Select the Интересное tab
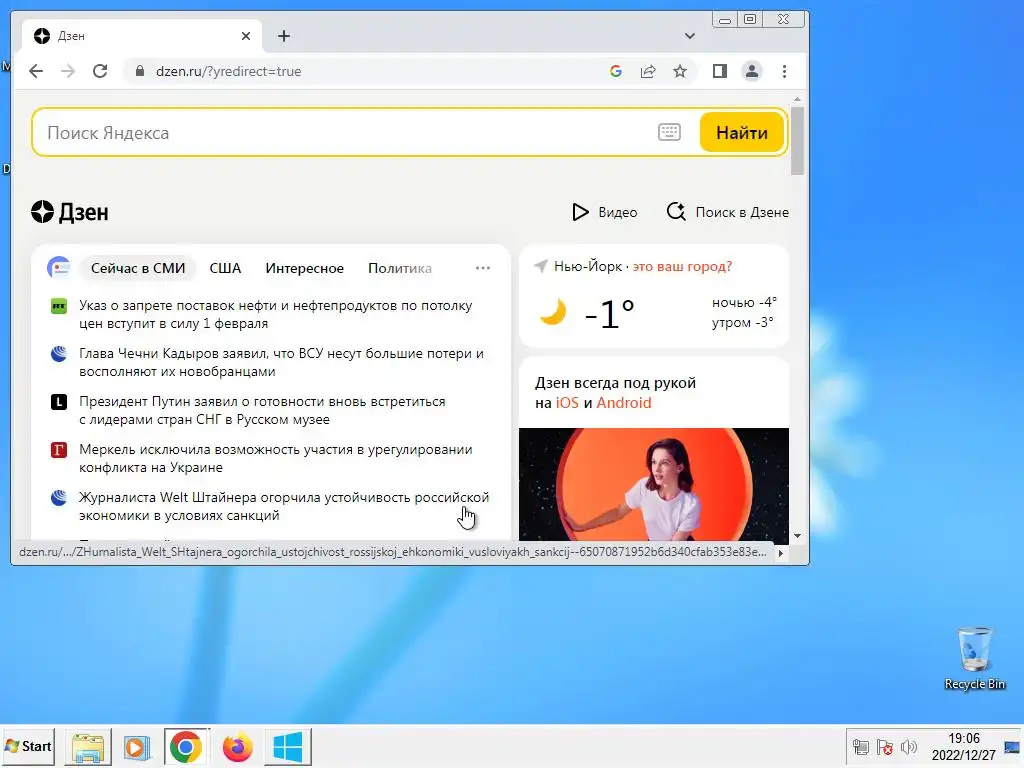This screenshot has width=1024, height=768. (x=304, y=268)
